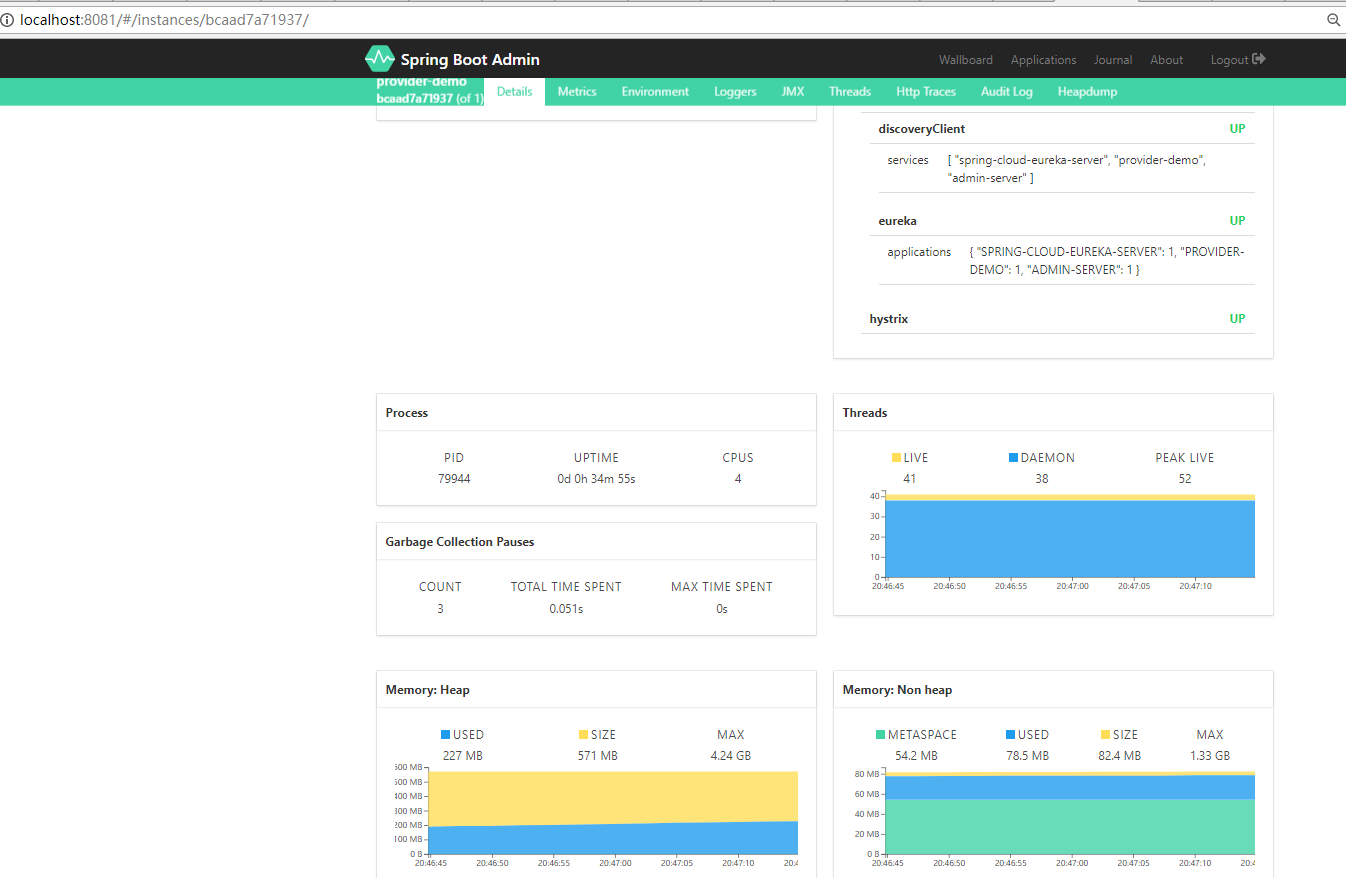The width and height of the screenshot is (1346, 878).
Task: Click the search magnifier in the address bar
Action: 1332,20
